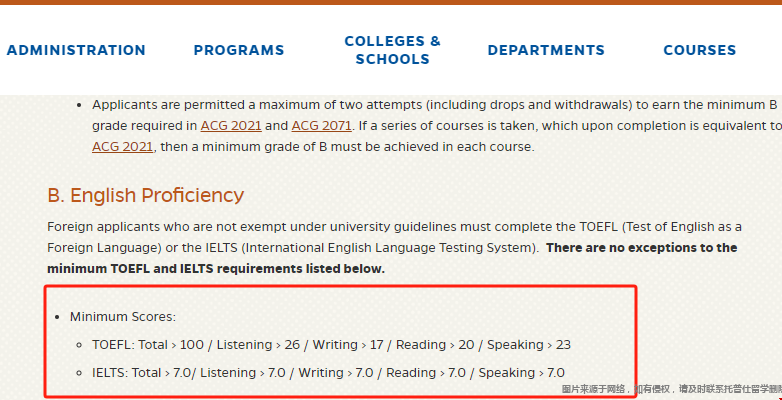Click the Chinese watermark text at bottom right
This screenshot has height=400, width=782.
tap(671, 389)
